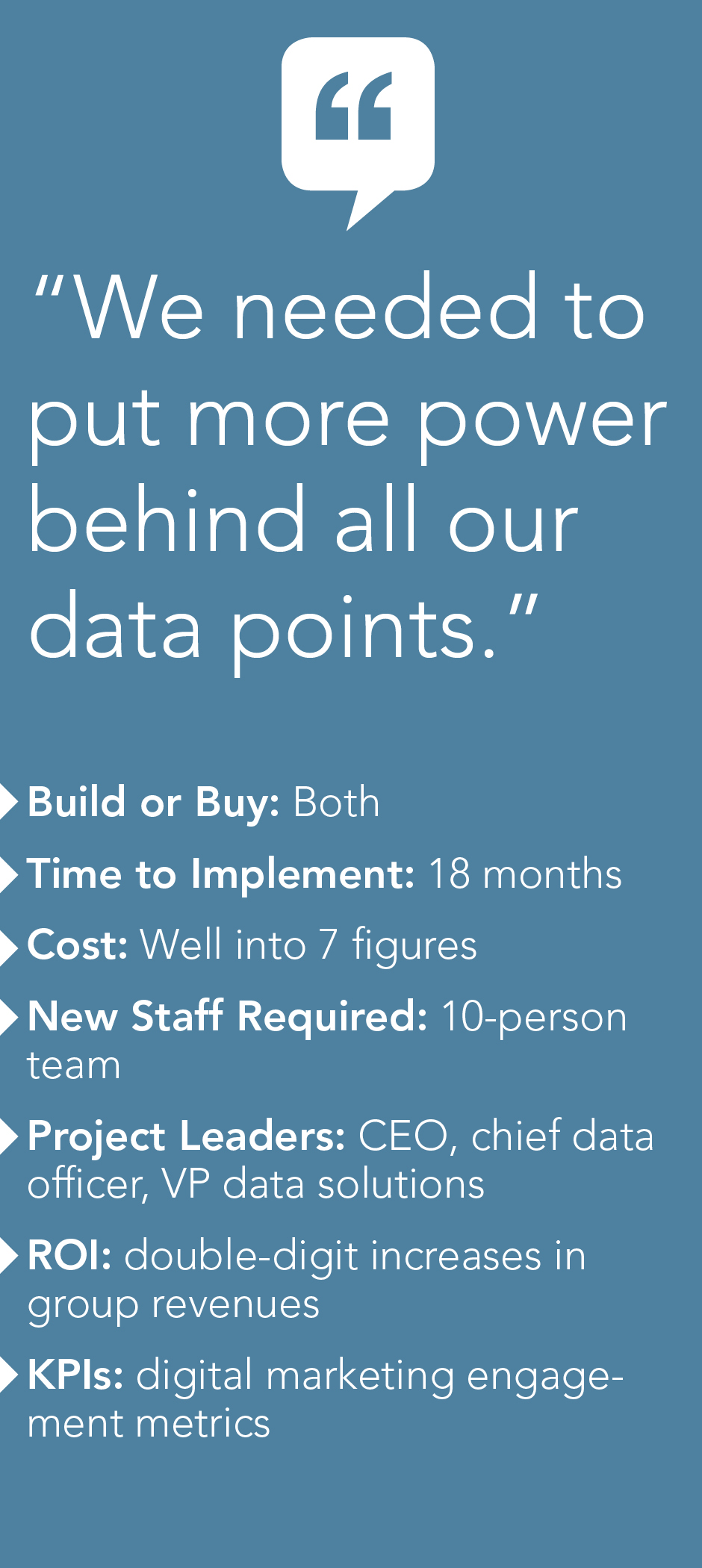Click the arrow bullet beside New Staff Required

8,1017
